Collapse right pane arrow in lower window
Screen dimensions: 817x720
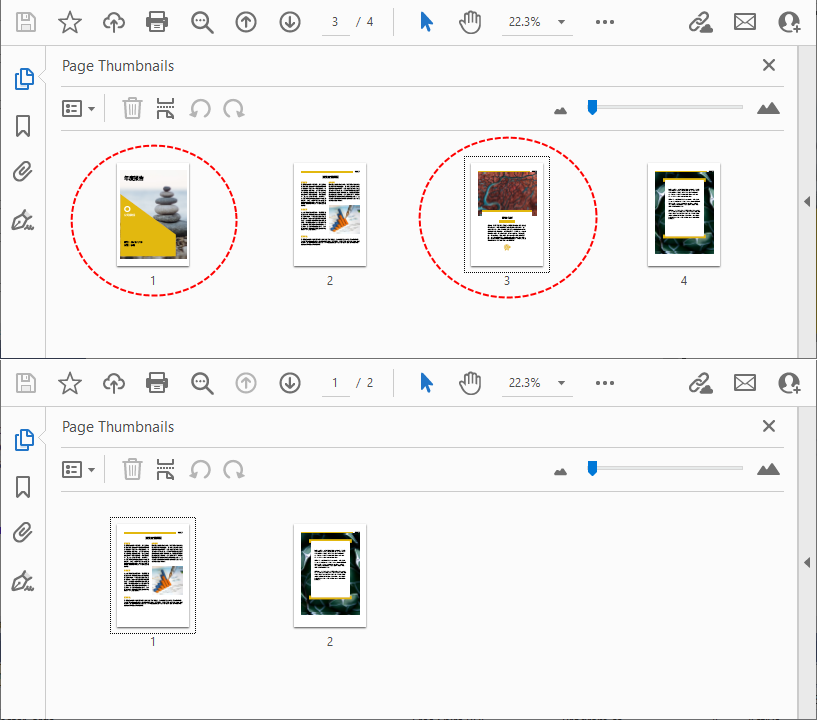(807, 563)
